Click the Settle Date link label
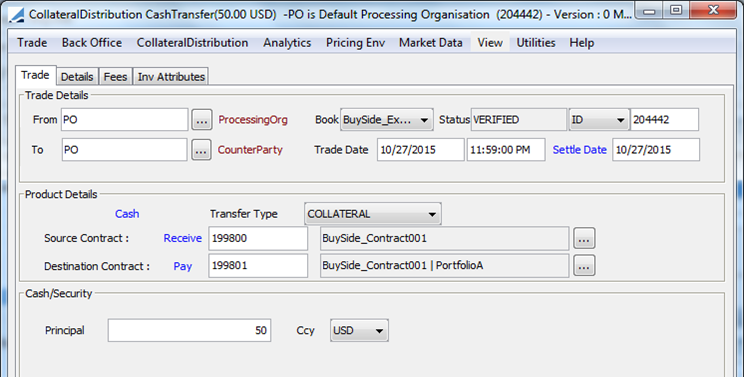The width and height of the screenshot is (744, 377). (x=579, y=150)
